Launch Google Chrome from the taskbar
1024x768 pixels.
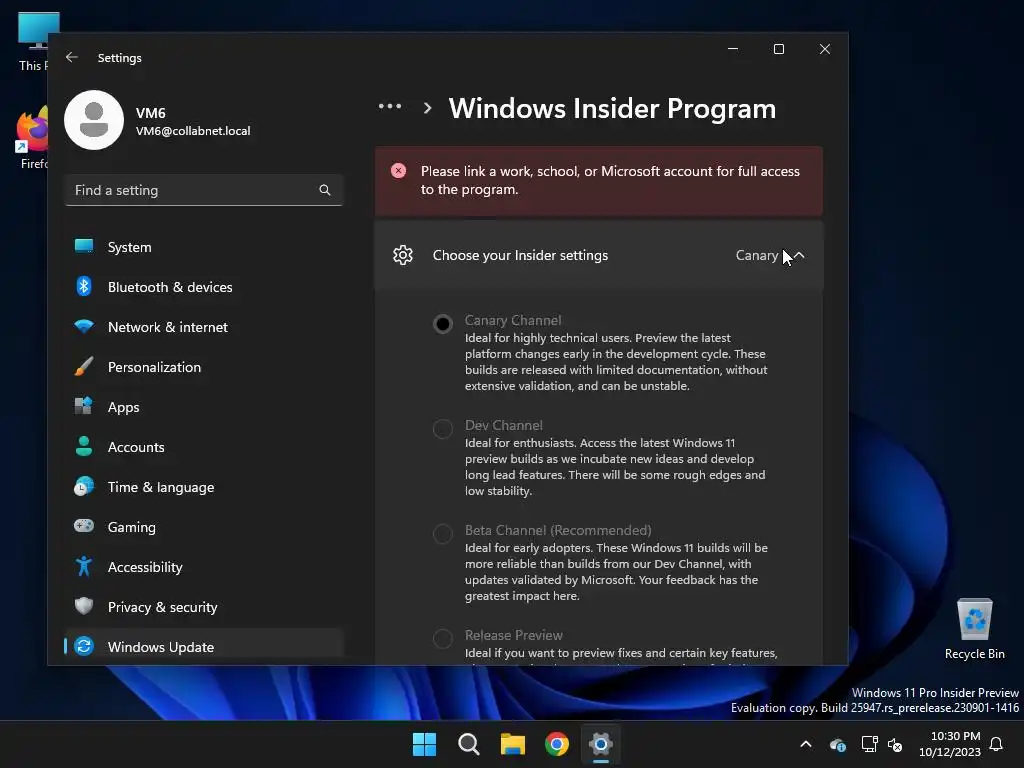tap(556, 744)
